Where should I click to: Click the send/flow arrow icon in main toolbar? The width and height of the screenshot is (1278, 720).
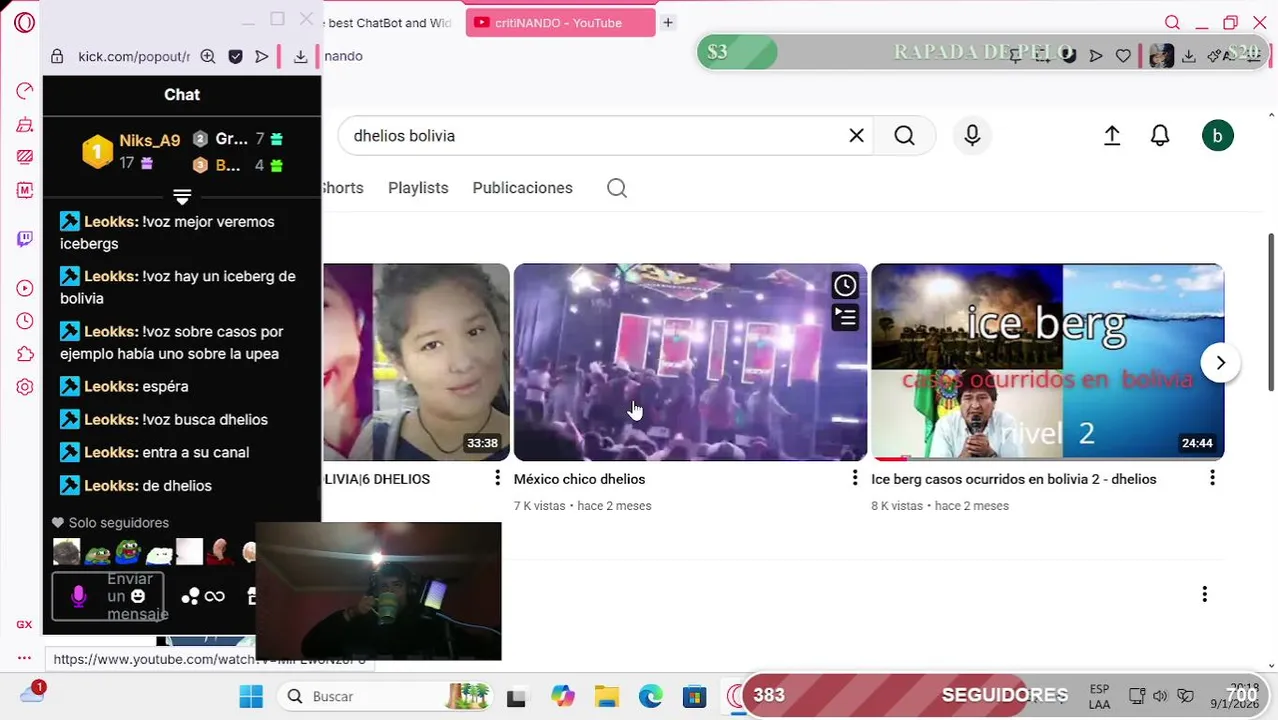[x=1096, y=56]
